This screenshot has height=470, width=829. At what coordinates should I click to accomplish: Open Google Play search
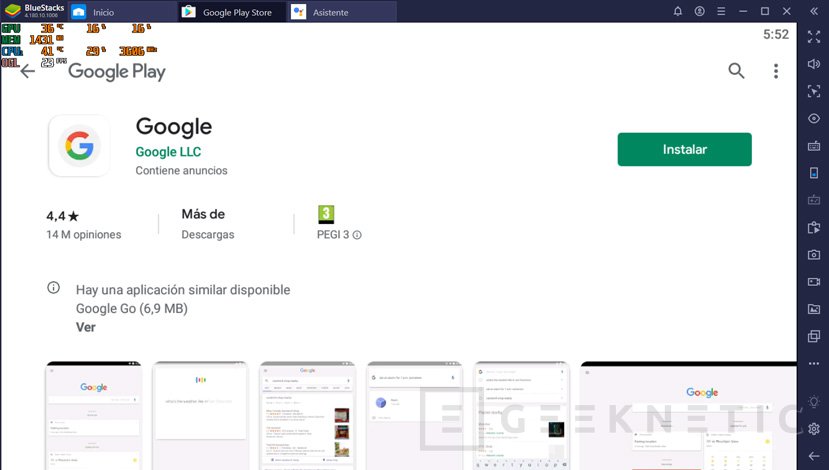pyautogui.click(x=736, y=70)
